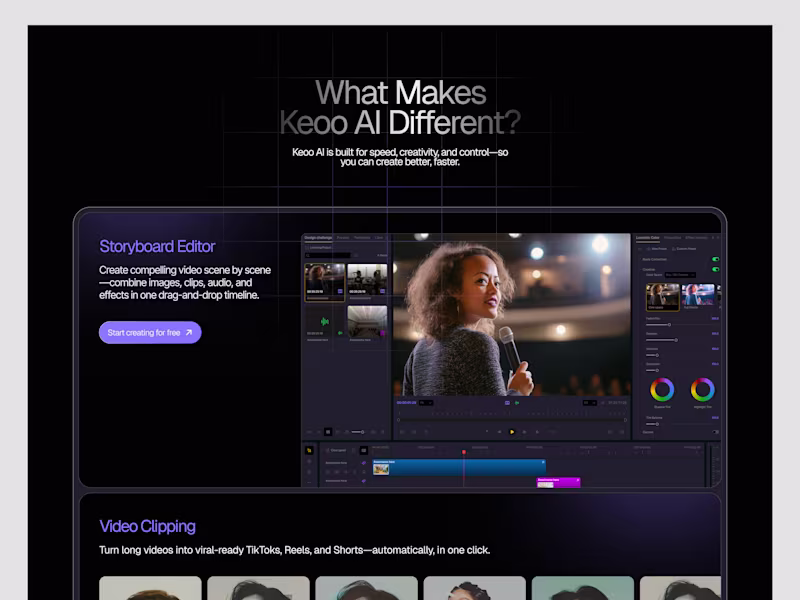The image size is (800, 600).
Task: Click the Highlight Tint color wheel
Action: click(703, 390)
